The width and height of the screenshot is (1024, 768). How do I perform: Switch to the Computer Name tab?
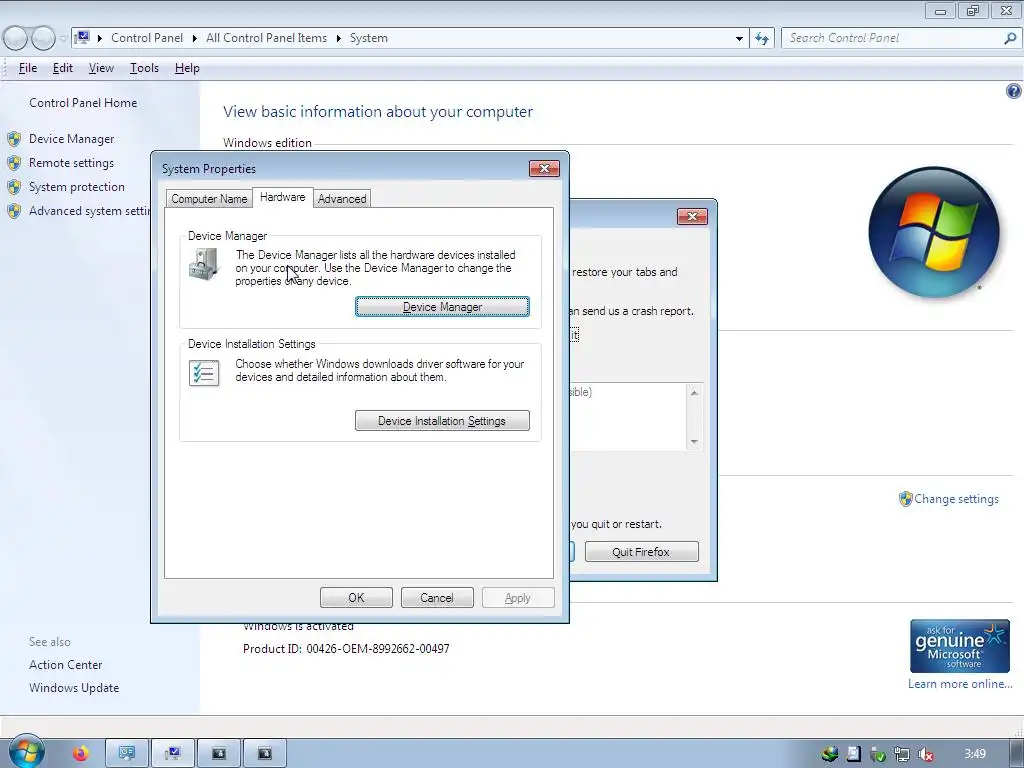tap(209, 199)
